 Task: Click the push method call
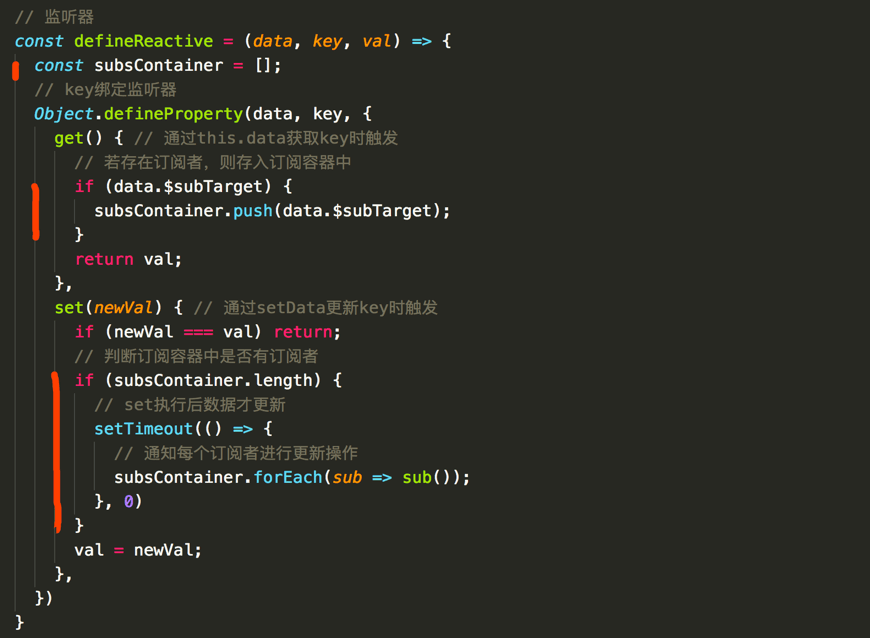coord(253,211)
